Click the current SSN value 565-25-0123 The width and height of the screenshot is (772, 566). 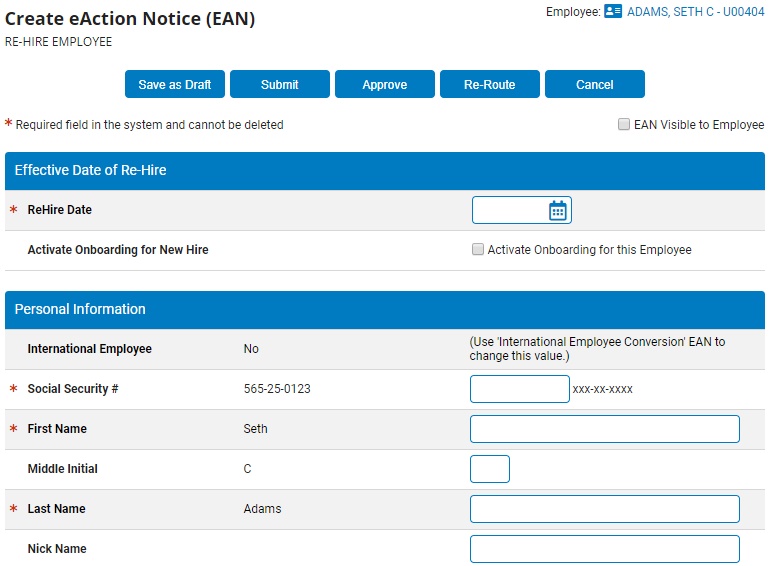(x=277, y=389)
